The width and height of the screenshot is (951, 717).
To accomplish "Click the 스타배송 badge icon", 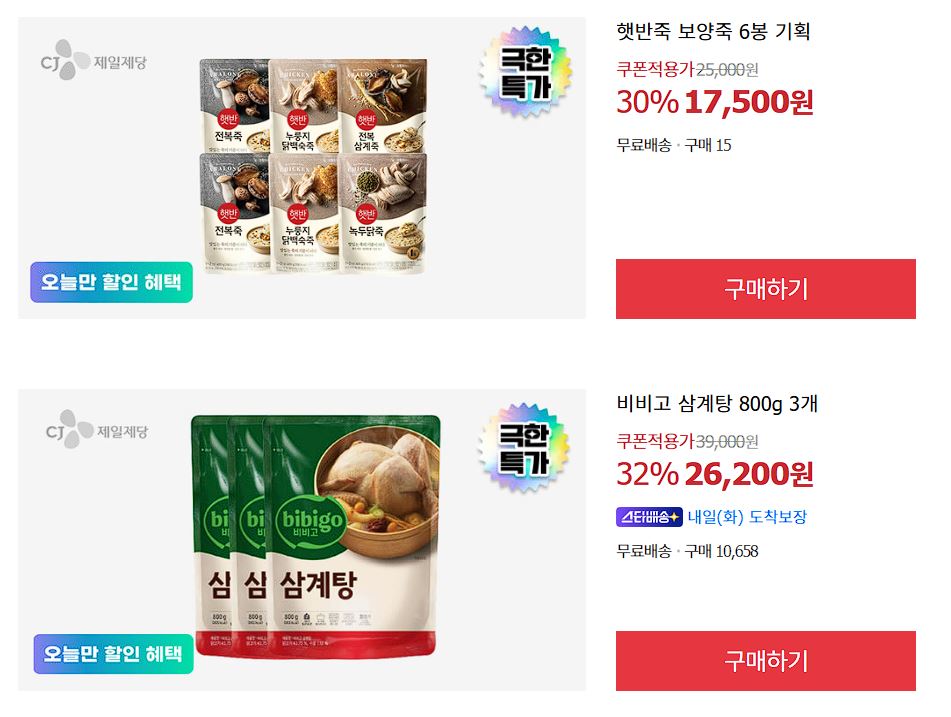I will [x=649, y=517].
